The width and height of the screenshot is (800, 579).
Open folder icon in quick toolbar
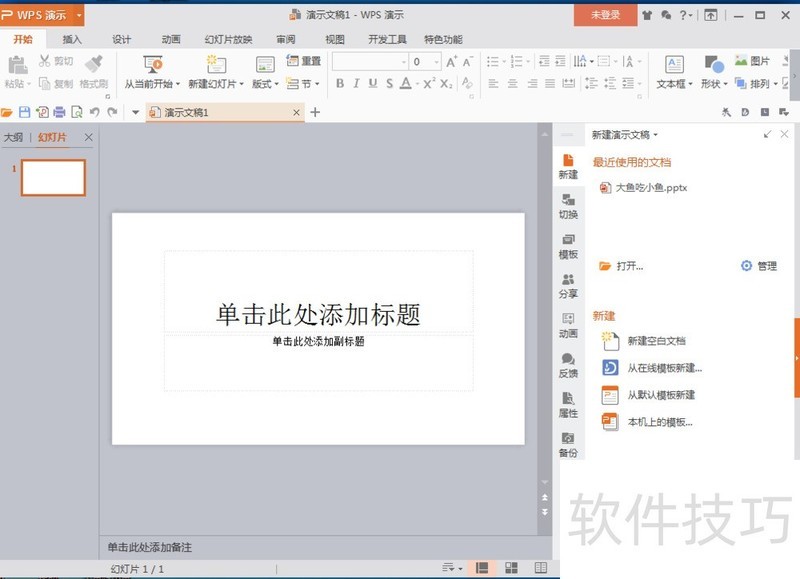(7, 112)
